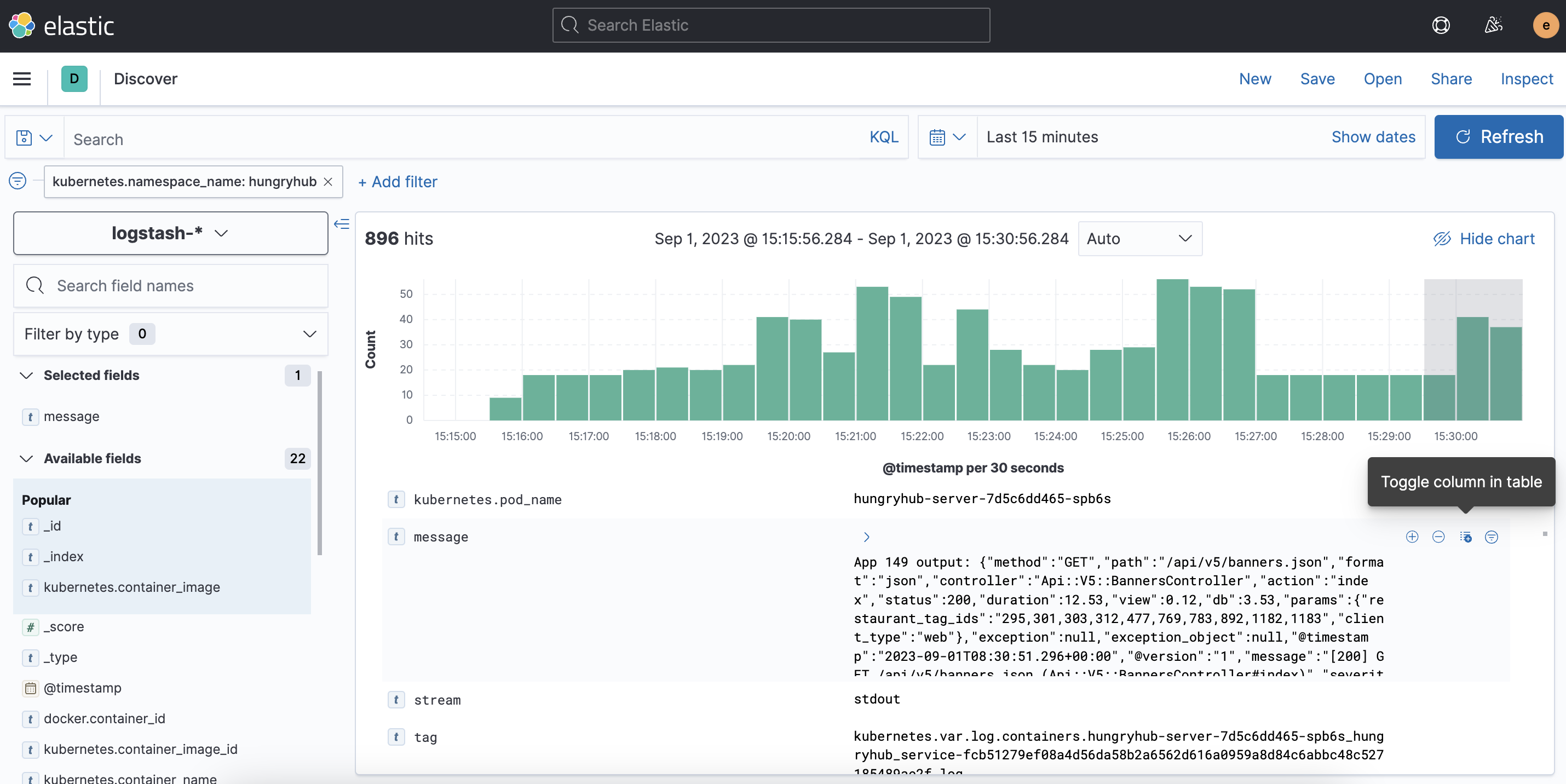This screenshot has height=784, width=1566.
Task: Switch the KQL query language toggle
Action: [883, 137]
